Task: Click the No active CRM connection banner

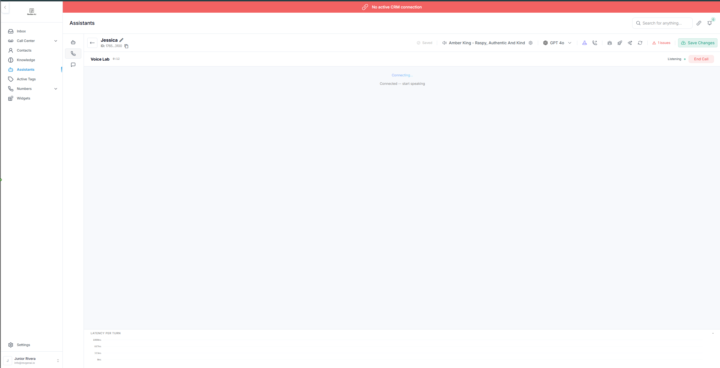Action: point(391,7)
